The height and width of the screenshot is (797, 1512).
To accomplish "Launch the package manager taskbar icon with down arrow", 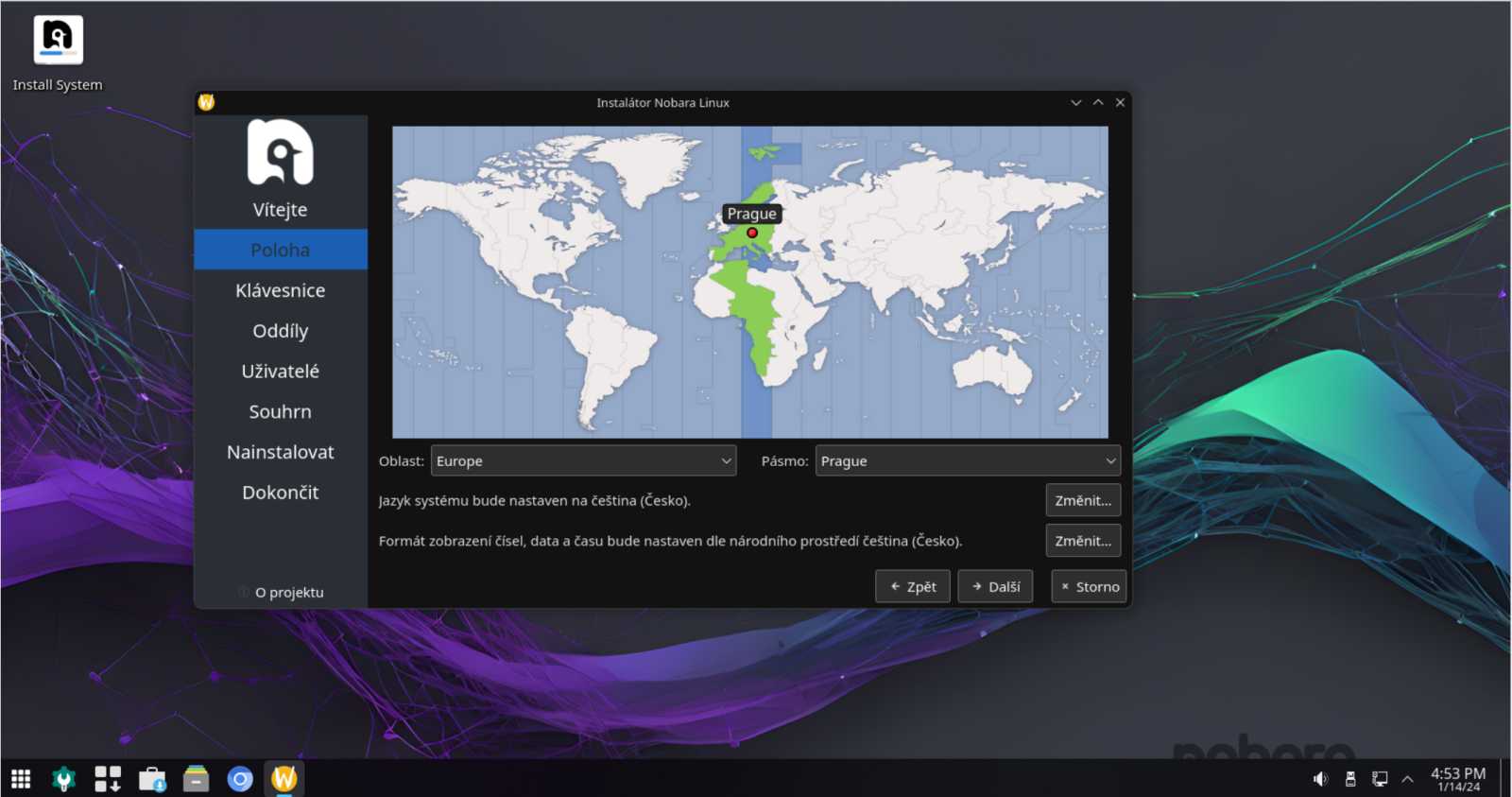I will tap(108, 779).
